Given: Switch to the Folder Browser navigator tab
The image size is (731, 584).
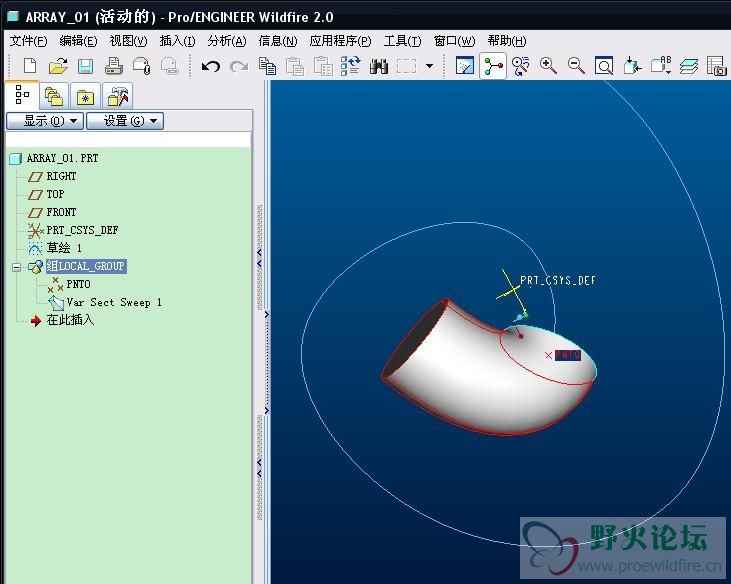Looking at the screenshot, I should pos(54,96).
